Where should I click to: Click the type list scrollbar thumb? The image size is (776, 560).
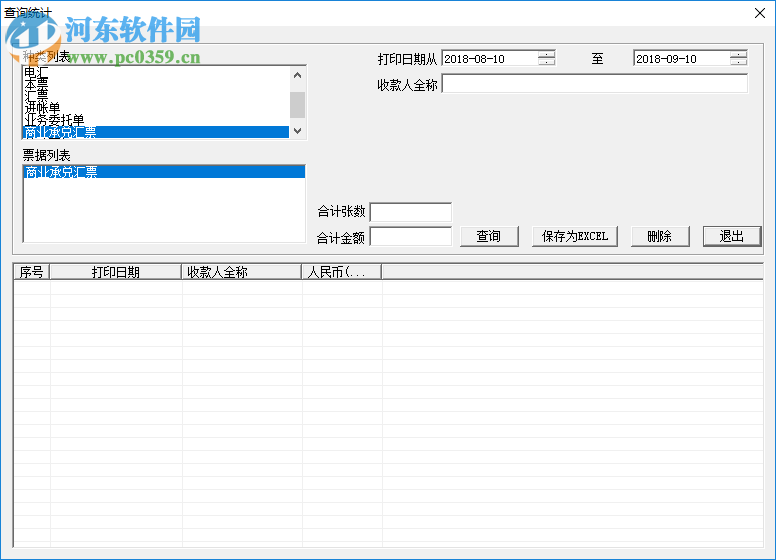[297, 105]
